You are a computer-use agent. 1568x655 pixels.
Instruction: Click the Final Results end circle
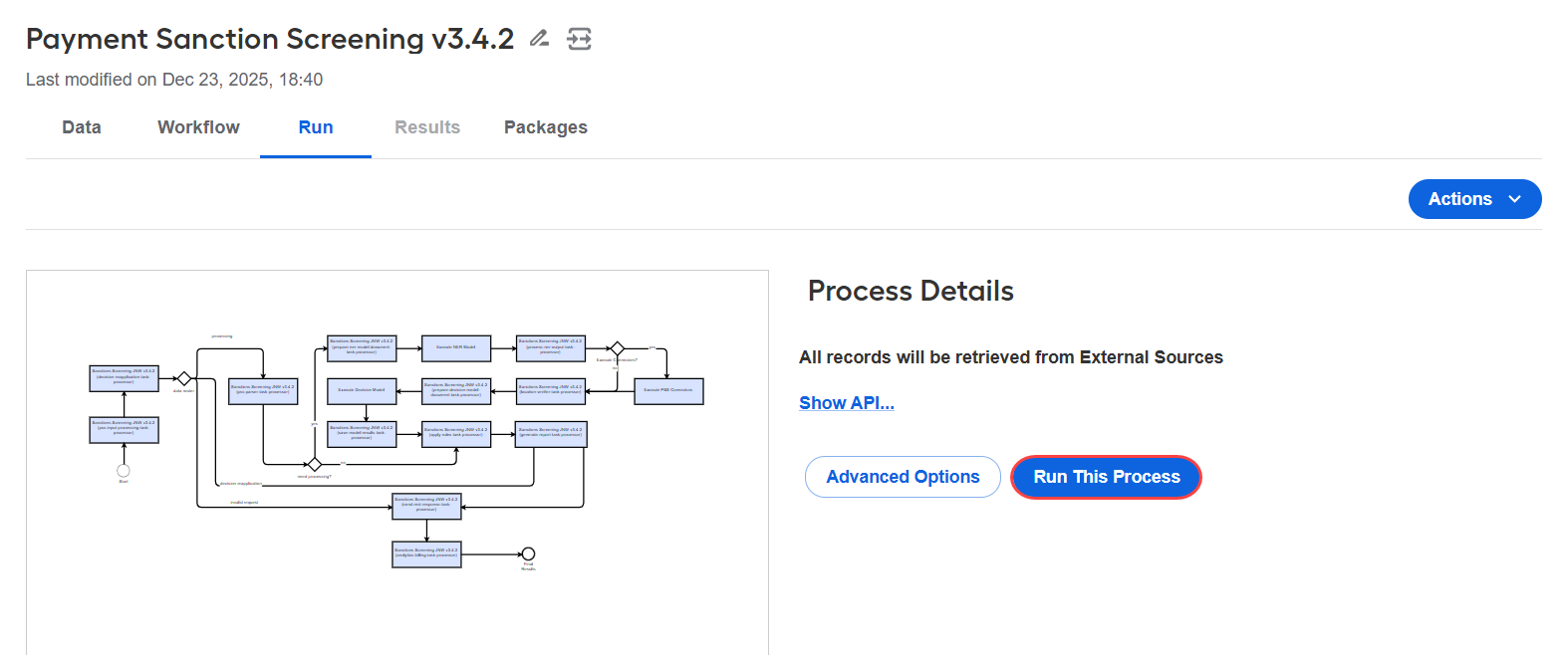tap(529, 554)
